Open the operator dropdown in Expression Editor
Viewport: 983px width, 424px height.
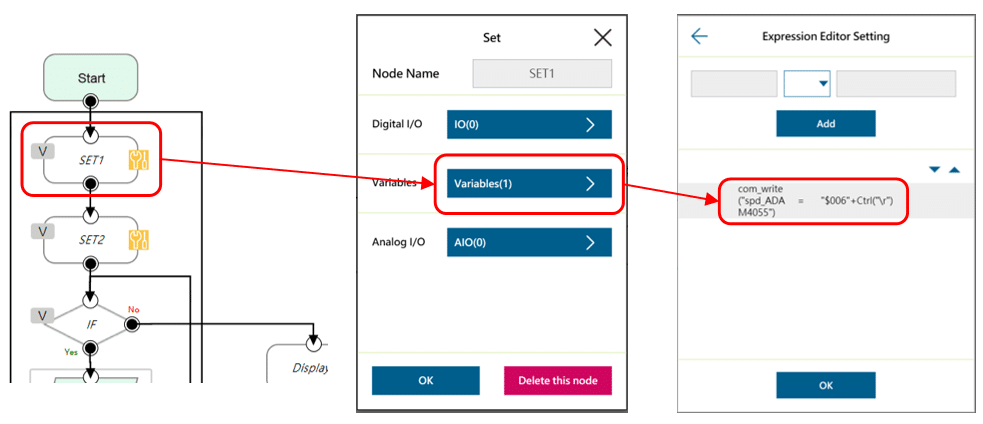(x=807, y=84)
